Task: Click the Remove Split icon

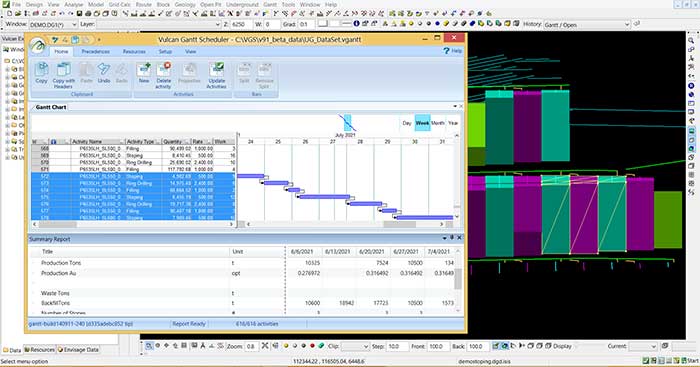Action: pos(264,69)
